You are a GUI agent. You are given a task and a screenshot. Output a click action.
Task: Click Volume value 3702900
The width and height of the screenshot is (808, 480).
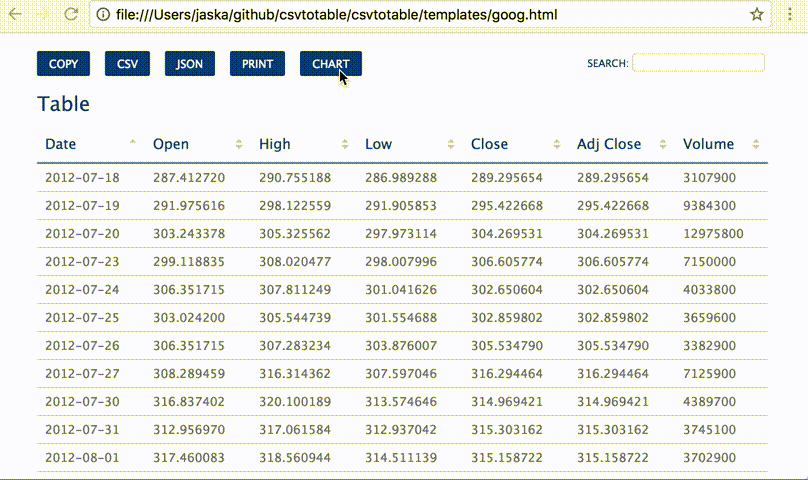coord(710,457)
